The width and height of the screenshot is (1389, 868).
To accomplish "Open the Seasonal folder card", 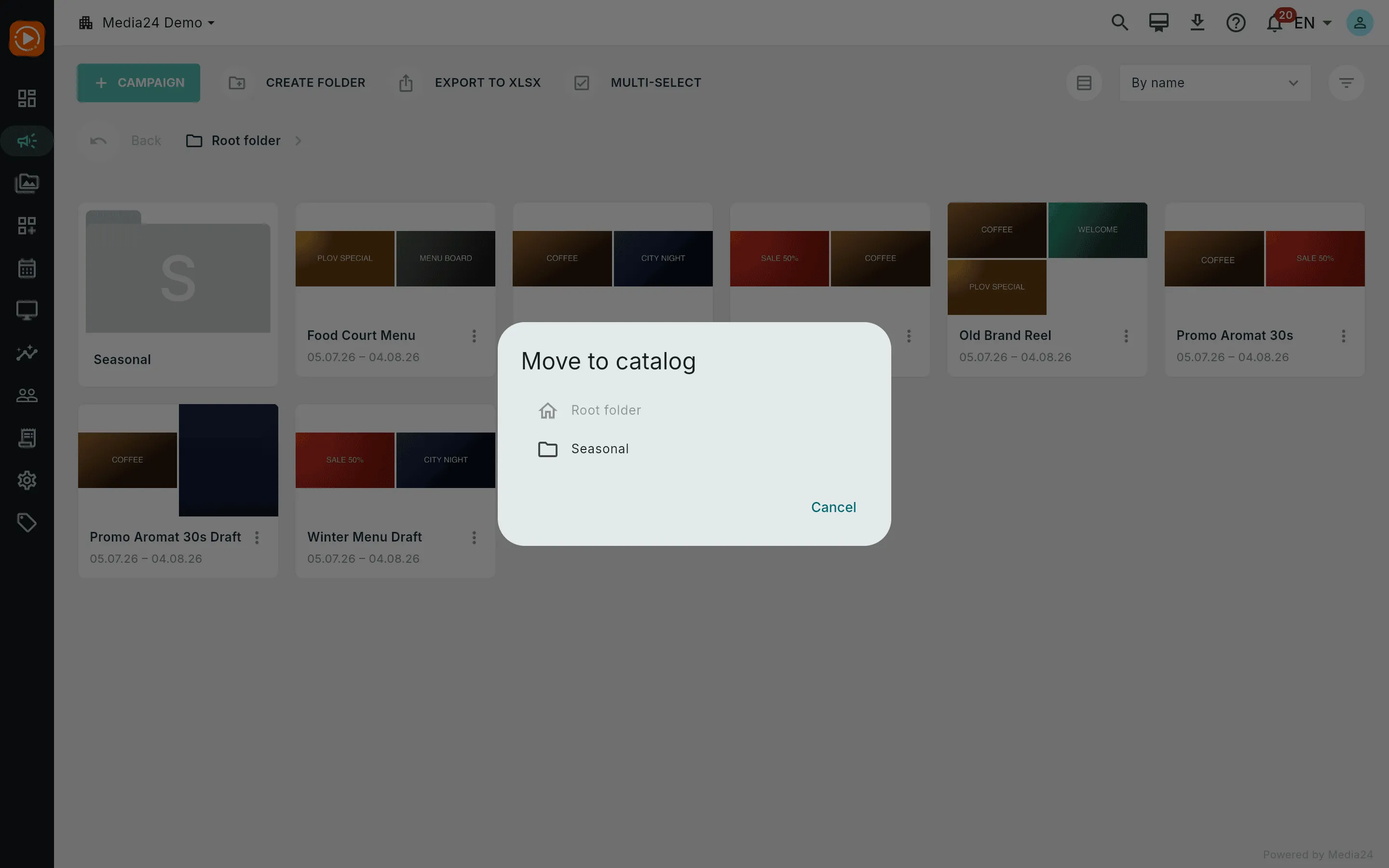I will tap(178, 294).
